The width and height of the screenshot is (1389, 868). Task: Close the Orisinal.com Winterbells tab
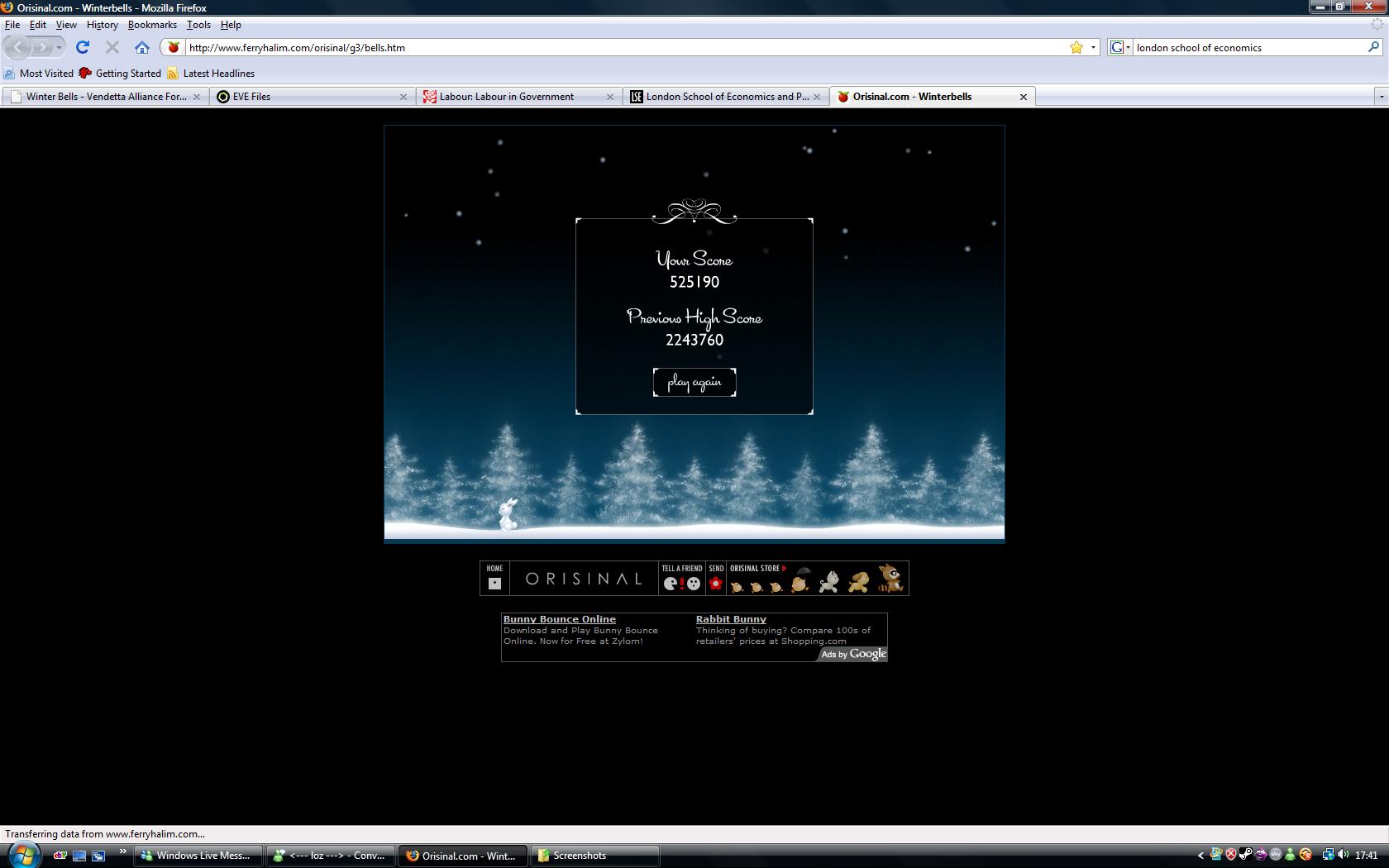tap(1024, 97)
